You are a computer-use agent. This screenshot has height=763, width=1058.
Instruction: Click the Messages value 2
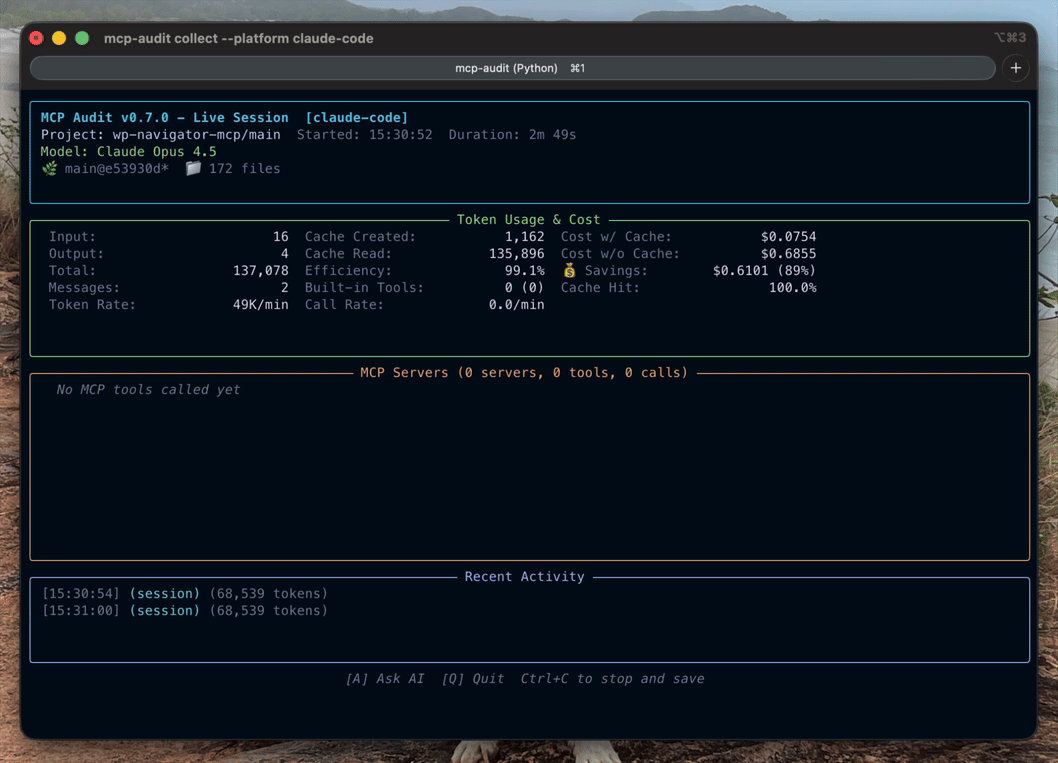[x=285, y=287]
